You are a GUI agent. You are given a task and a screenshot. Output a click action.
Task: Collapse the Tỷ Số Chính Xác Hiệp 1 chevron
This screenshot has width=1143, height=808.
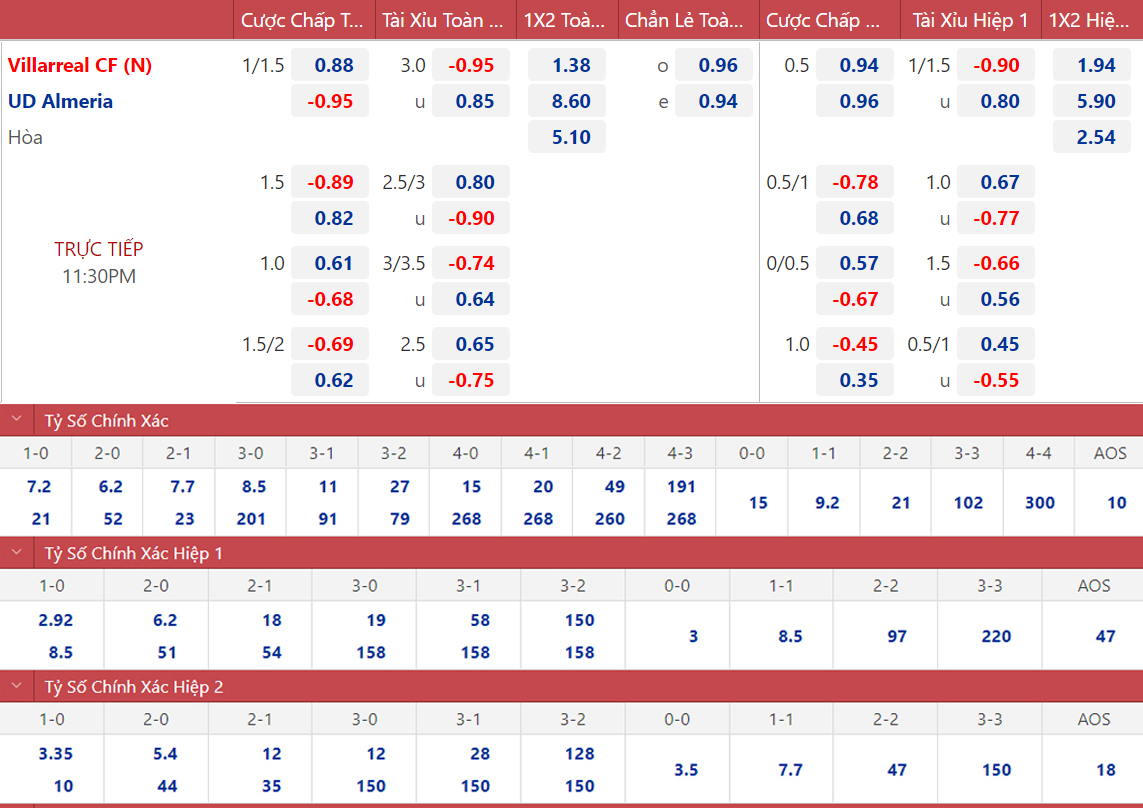point(17,553)
